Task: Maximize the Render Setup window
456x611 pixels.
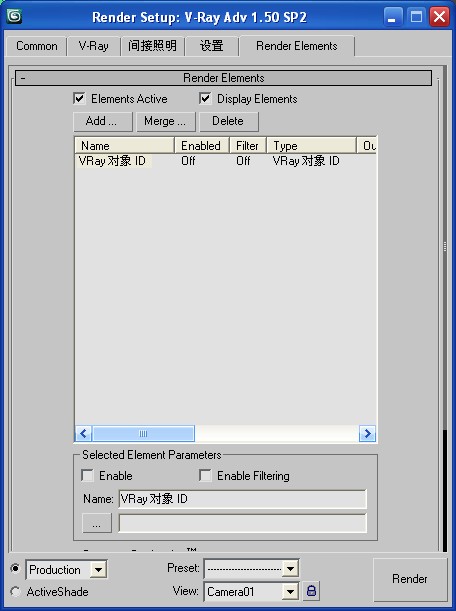Action: pyautogui.click(x=416, y=17)
